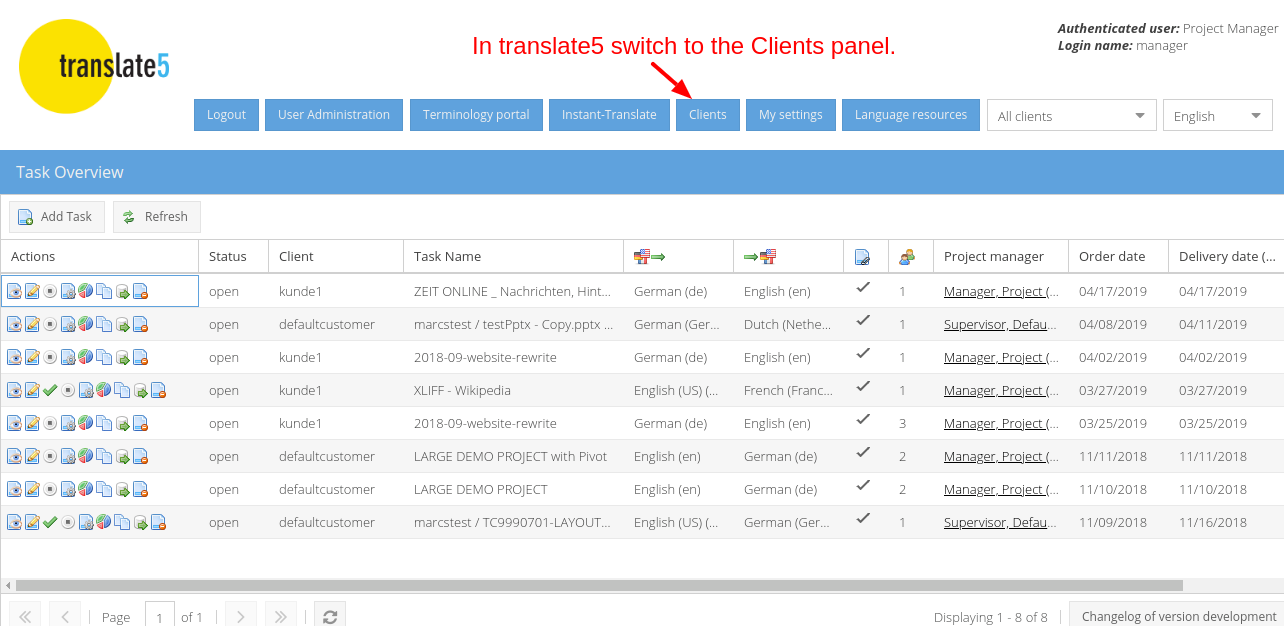End the LARGE DEMO PROJECT with Pivot task

(x=50, y=456)
